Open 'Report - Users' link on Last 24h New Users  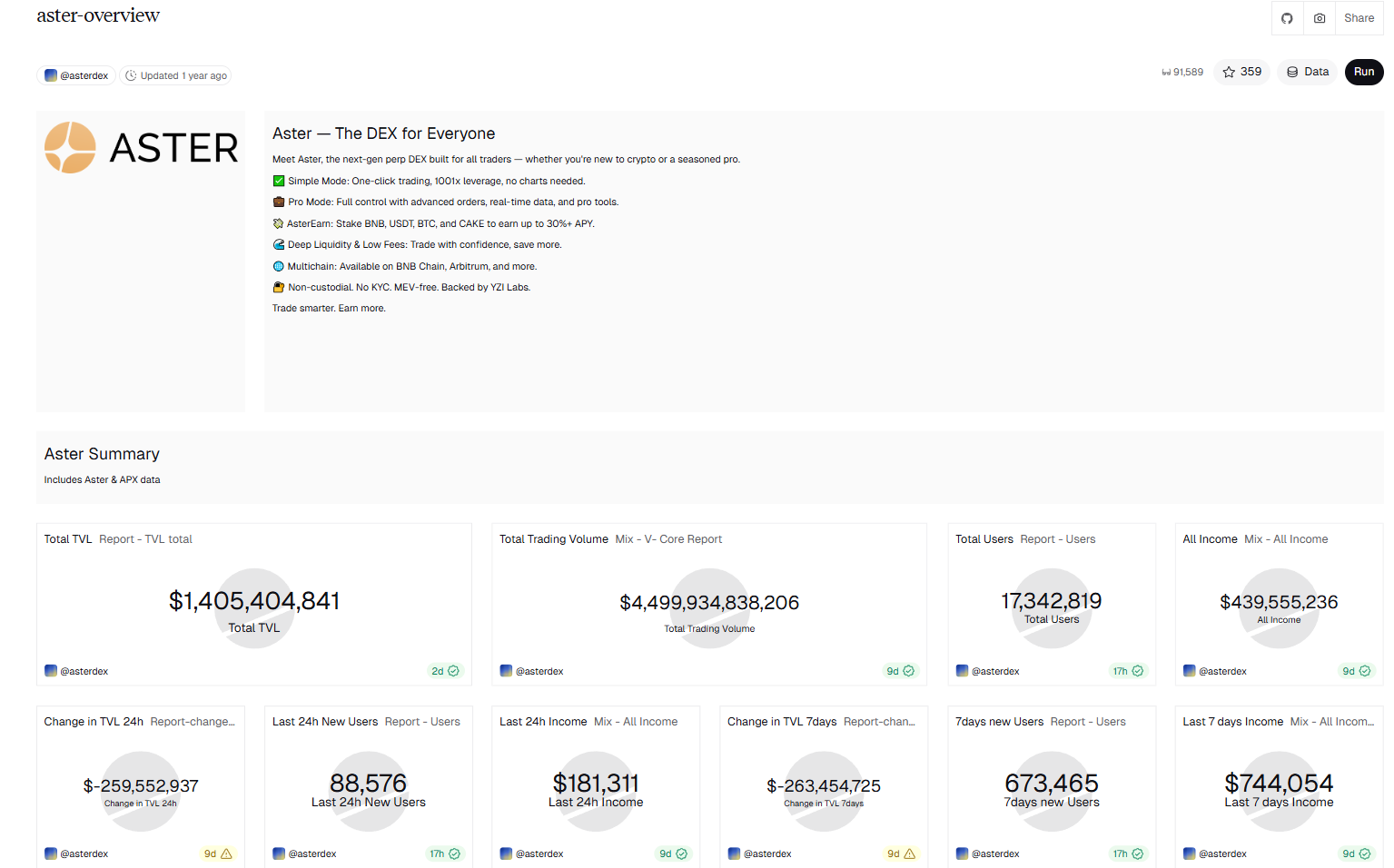(x=422, y=722)
